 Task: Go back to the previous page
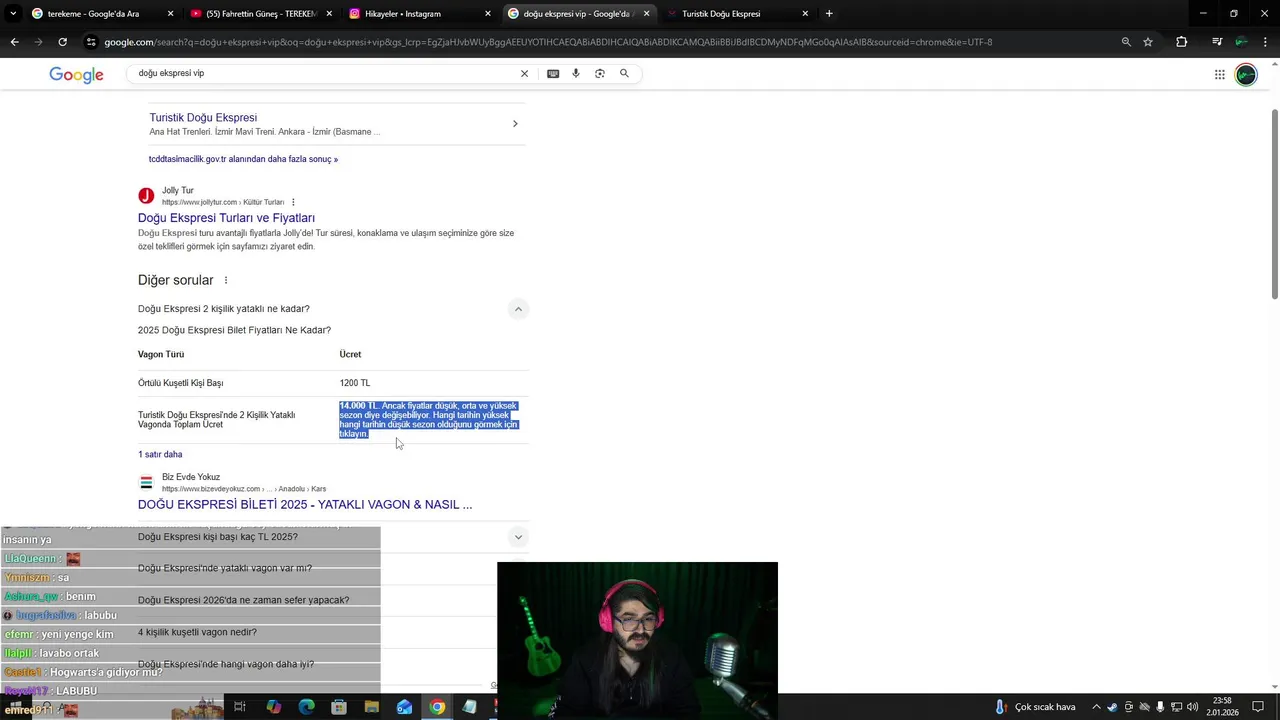(14, 42)
